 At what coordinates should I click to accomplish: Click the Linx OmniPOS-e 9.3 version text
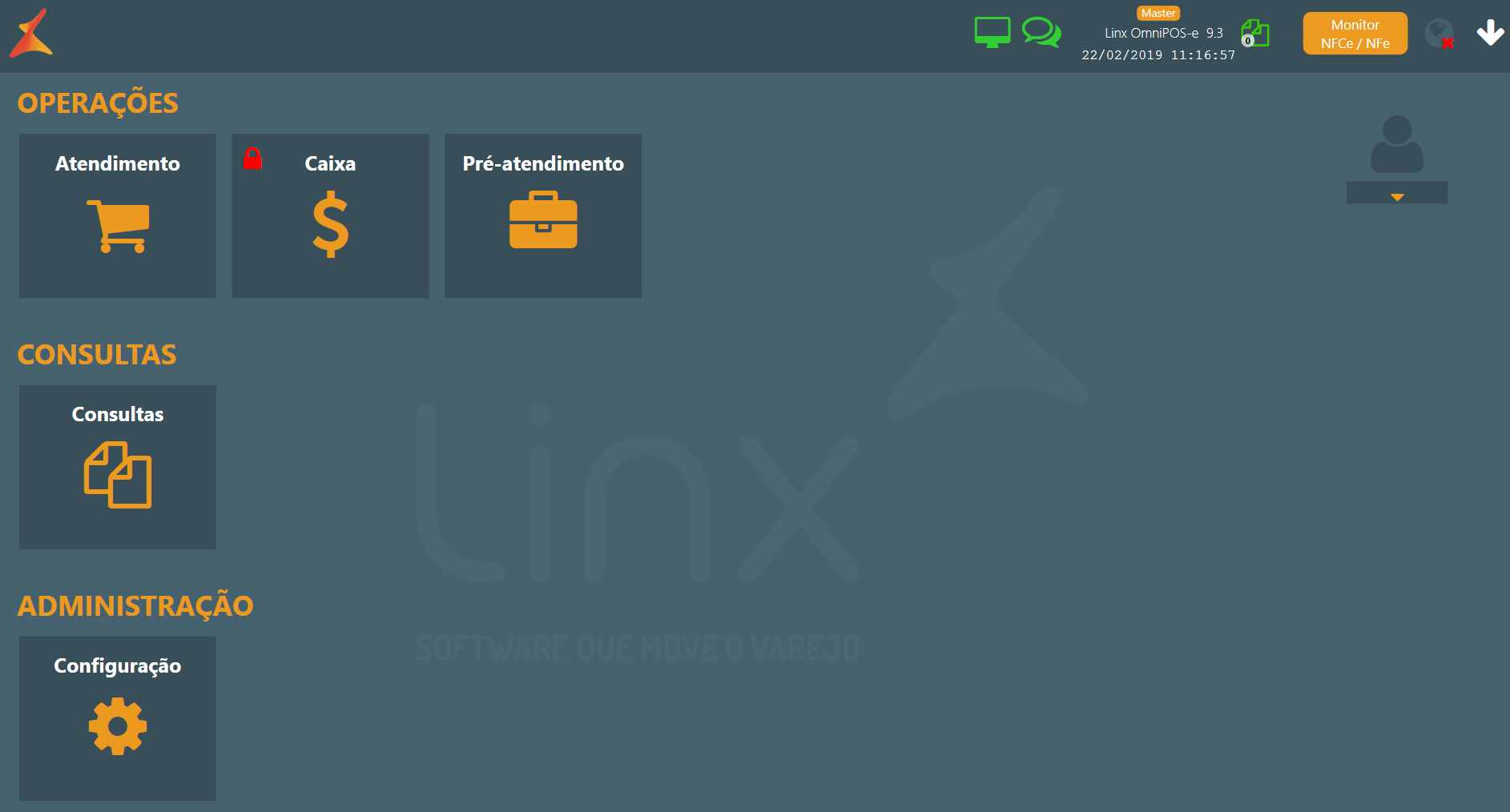(1164, 33)
